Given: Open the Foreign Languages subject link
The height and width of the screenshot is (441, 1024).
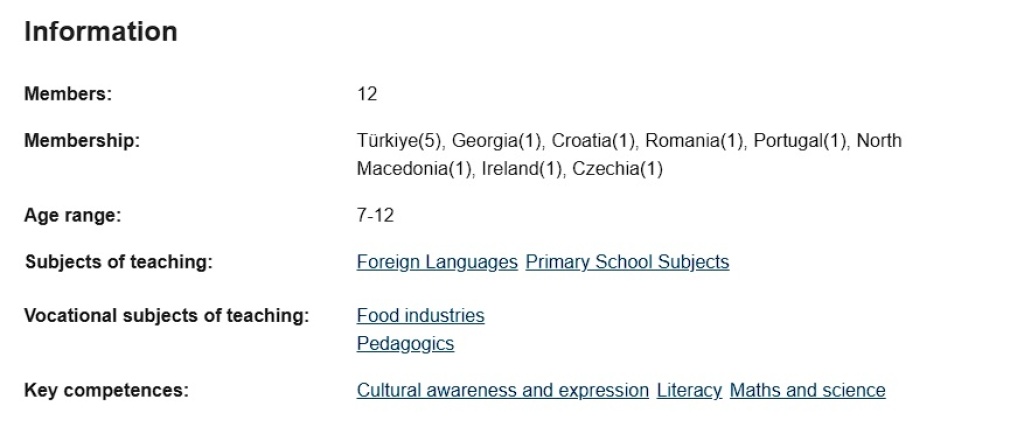Looking at the screenshot, I should 437,262.
